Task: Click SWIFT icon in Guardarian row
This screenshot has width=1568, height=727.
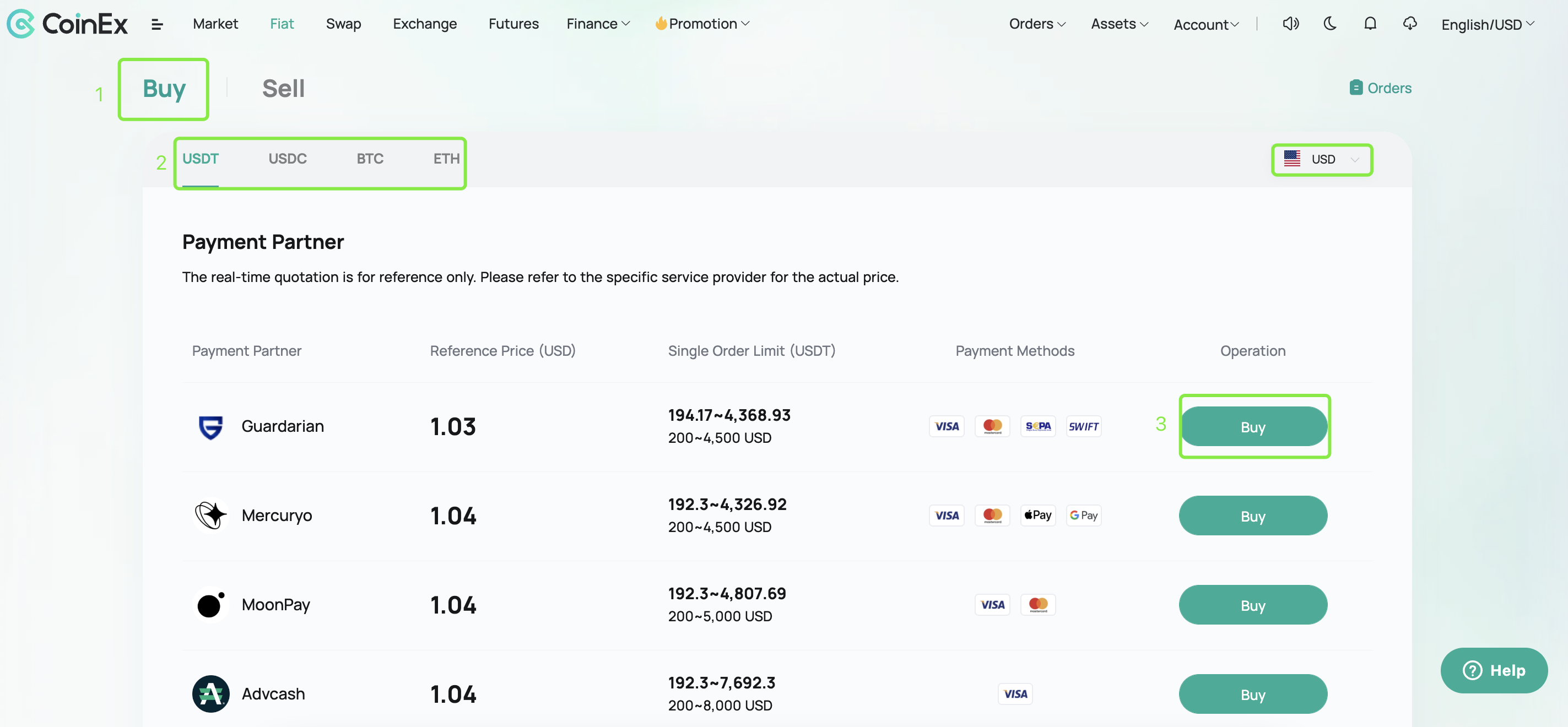Action: pos(1084,426)
